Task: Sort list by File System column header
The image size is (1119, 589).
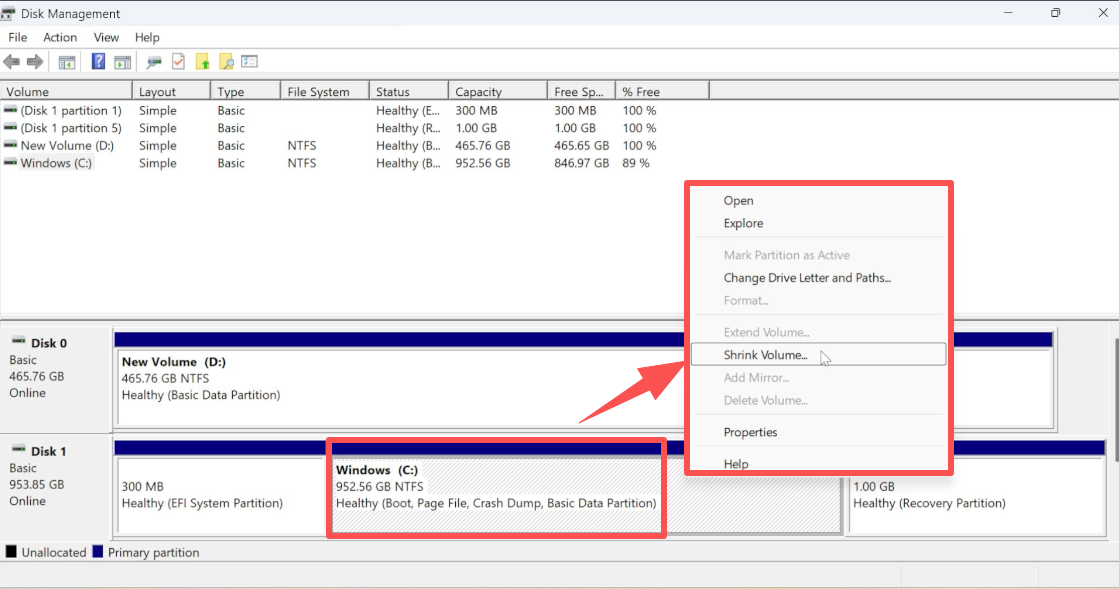Action: click(318, 92)
